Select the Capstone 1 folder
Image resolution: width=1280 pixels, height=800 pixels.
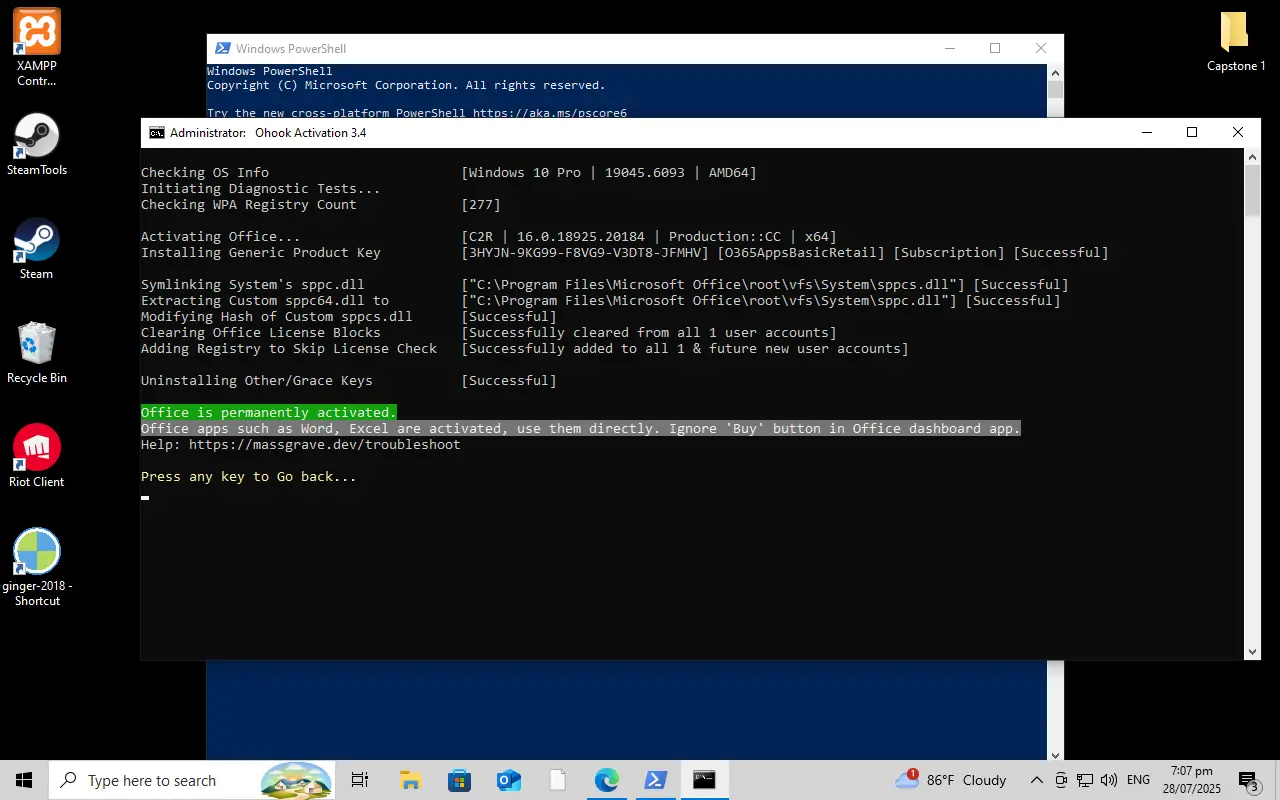1236,42
